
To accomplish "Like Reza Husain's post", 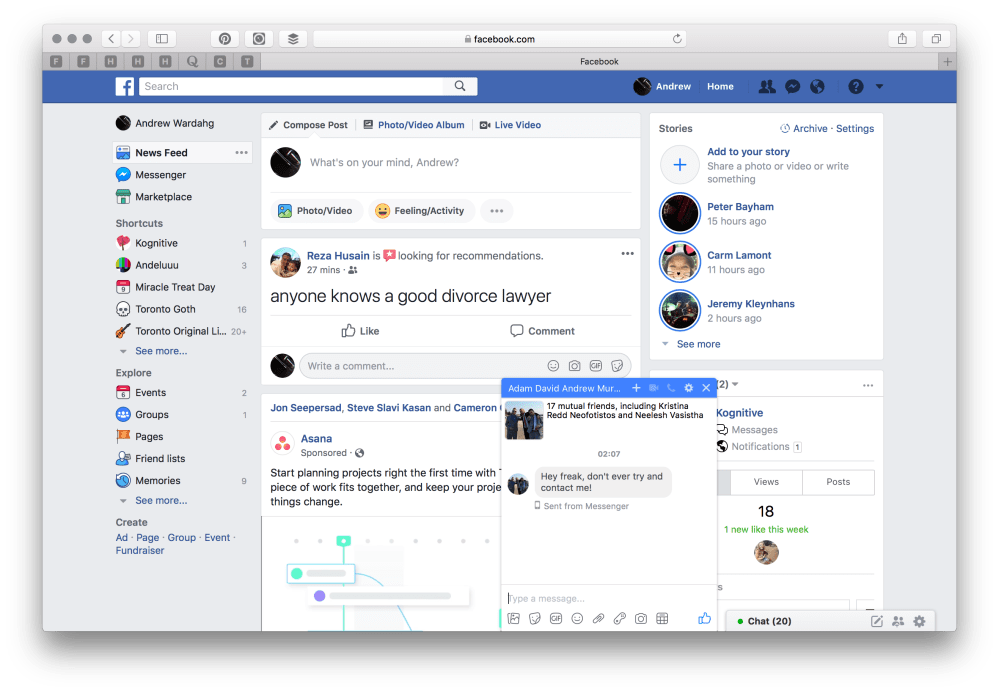I will point(360,331).
